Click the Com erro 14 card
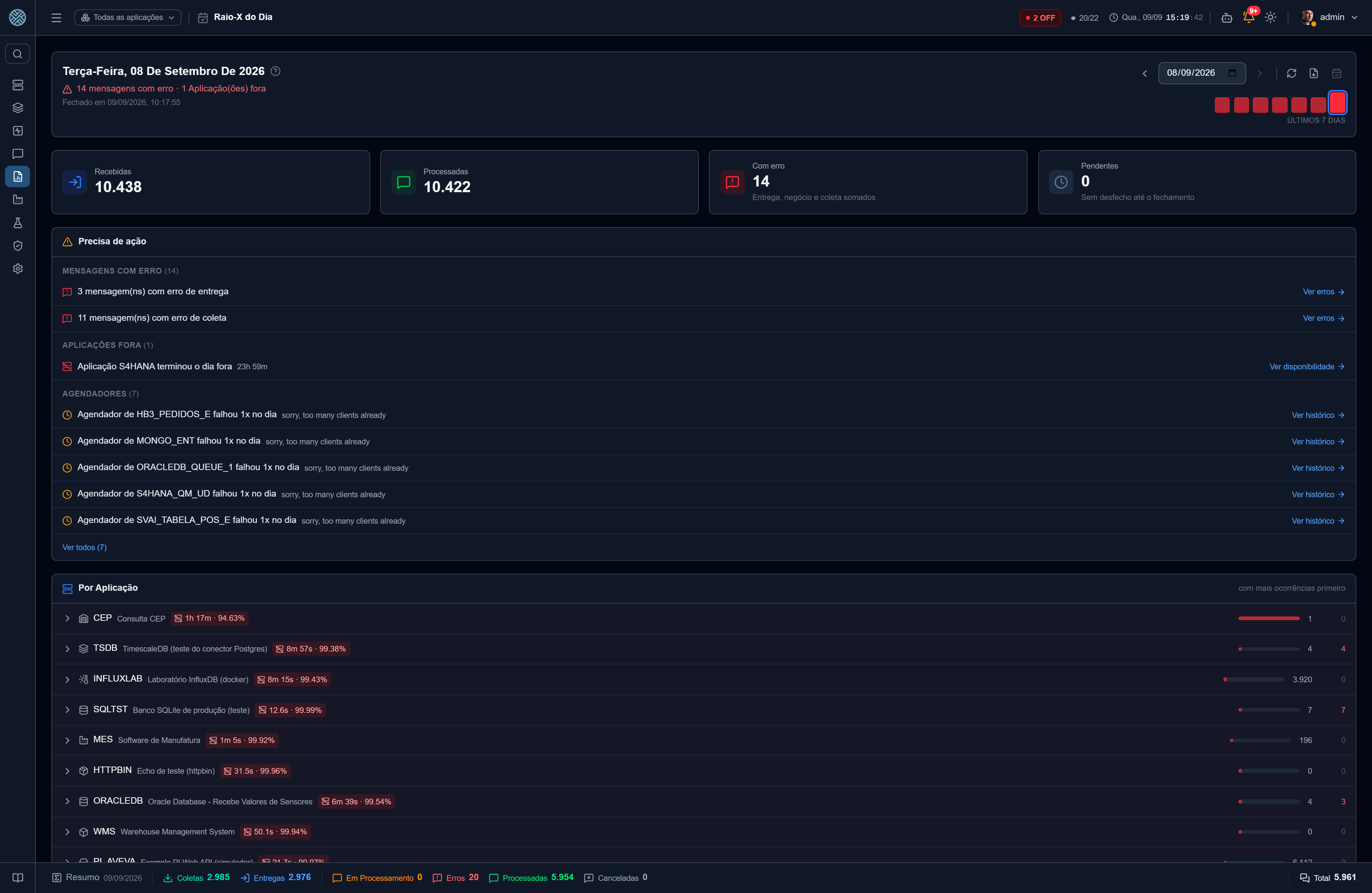The height and width of the screenshot is (893, 1372). 868,182
